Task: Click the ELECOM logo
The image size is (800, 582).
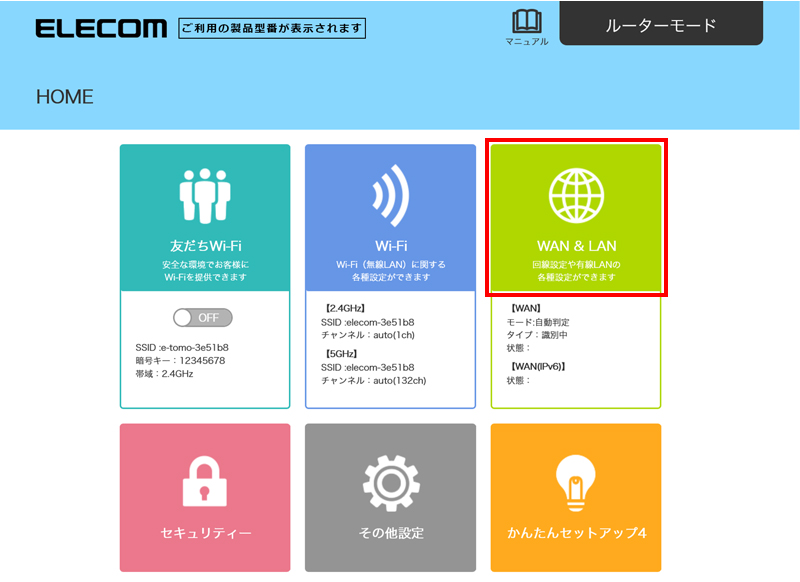Action: (101, 29)
